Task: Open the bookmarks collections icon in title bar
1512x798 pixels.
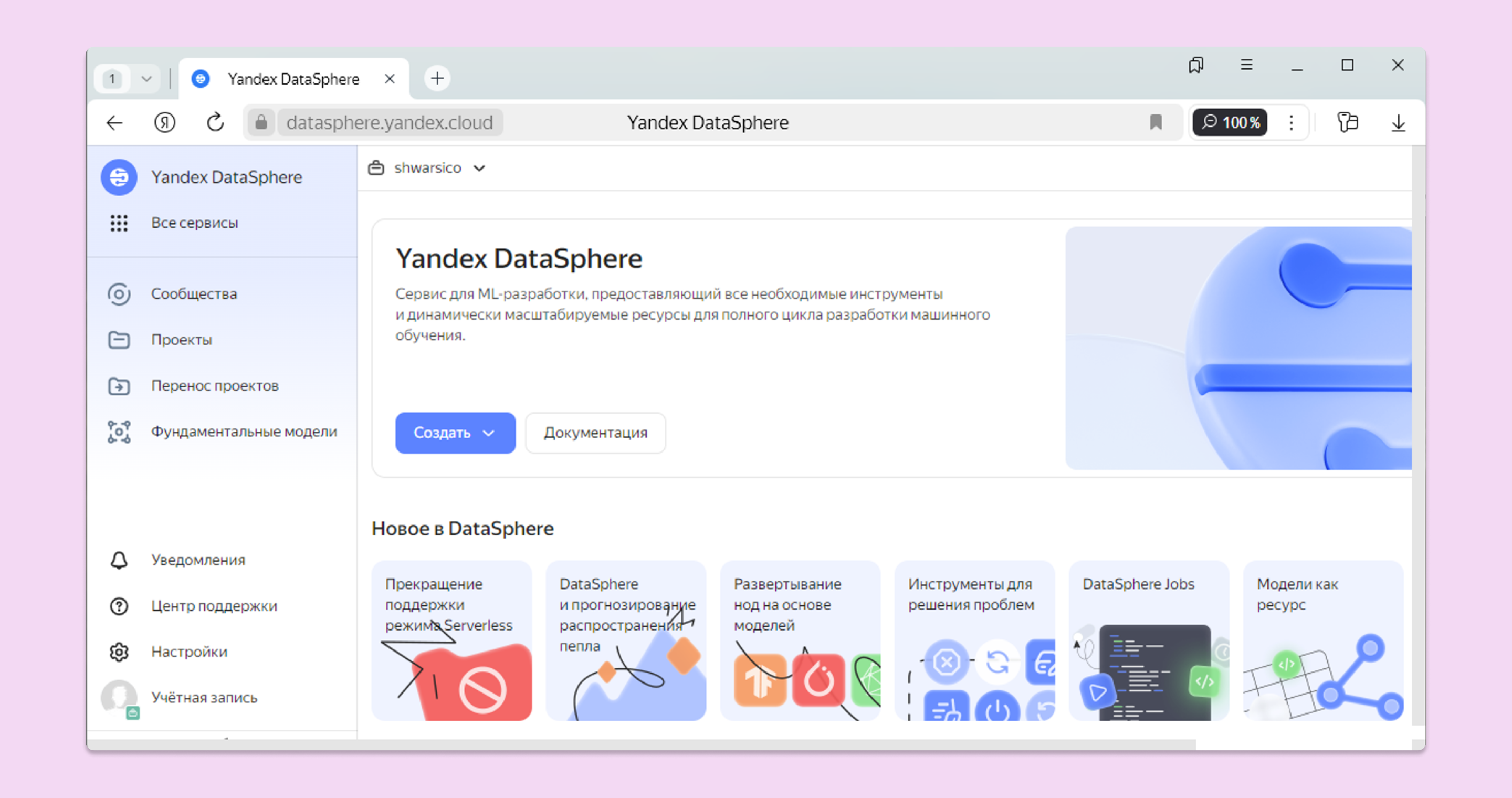Action: pos(1196,65)
